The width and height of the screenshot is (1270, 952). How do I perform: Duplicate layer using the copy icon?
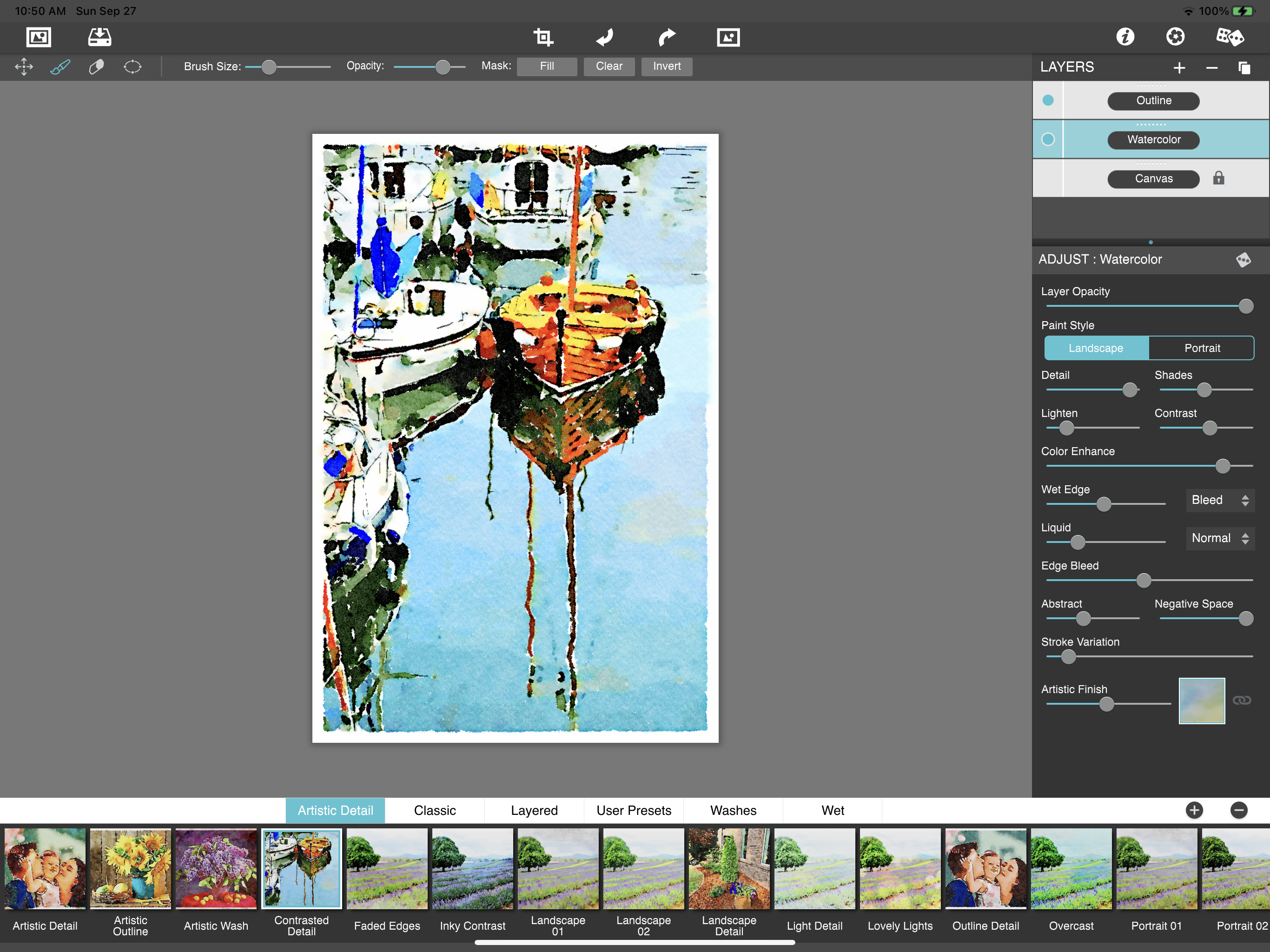(1244, 68)
